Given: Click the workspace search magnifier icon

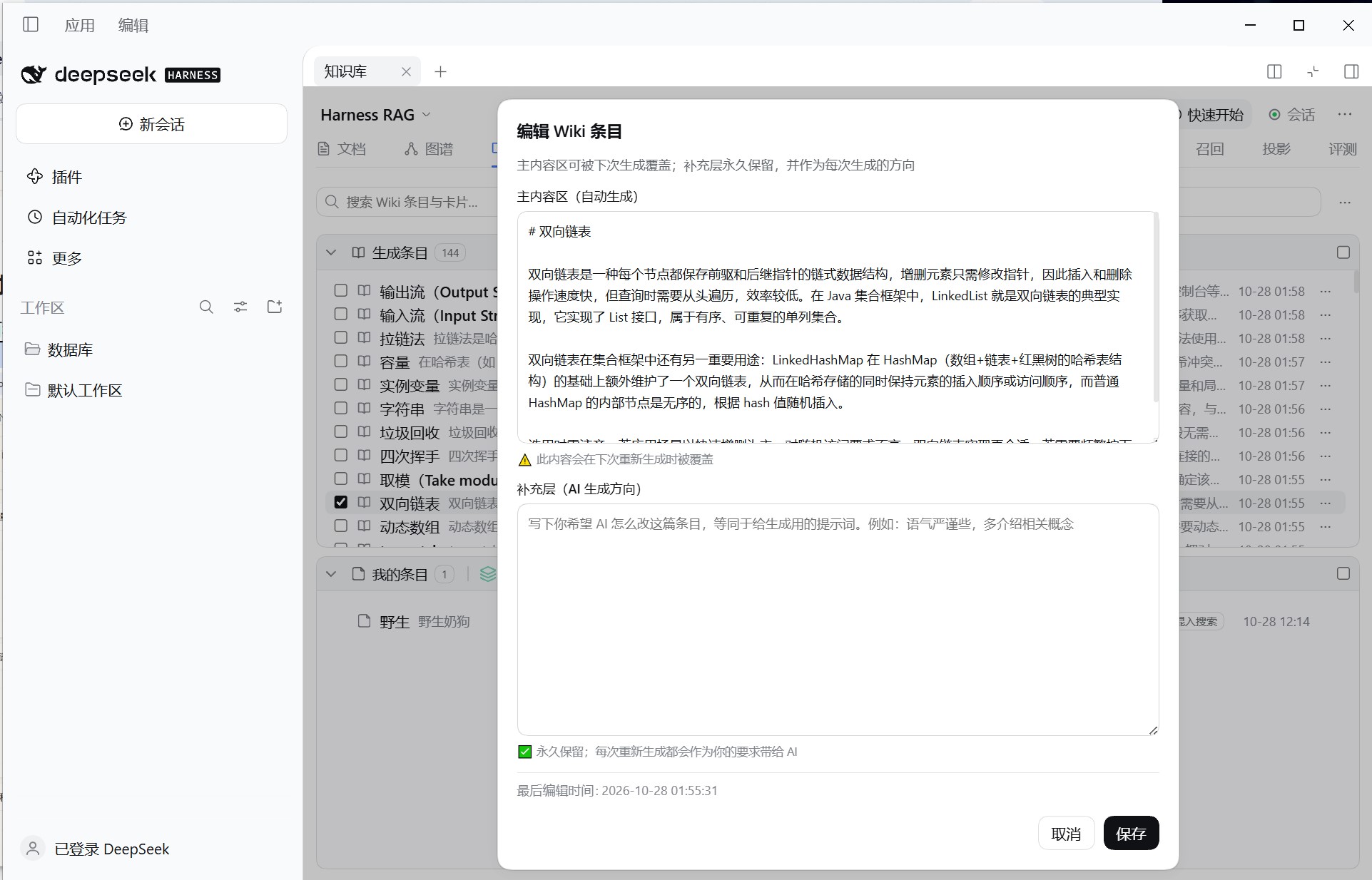Looking at the screenshot, I should (206, 307).
